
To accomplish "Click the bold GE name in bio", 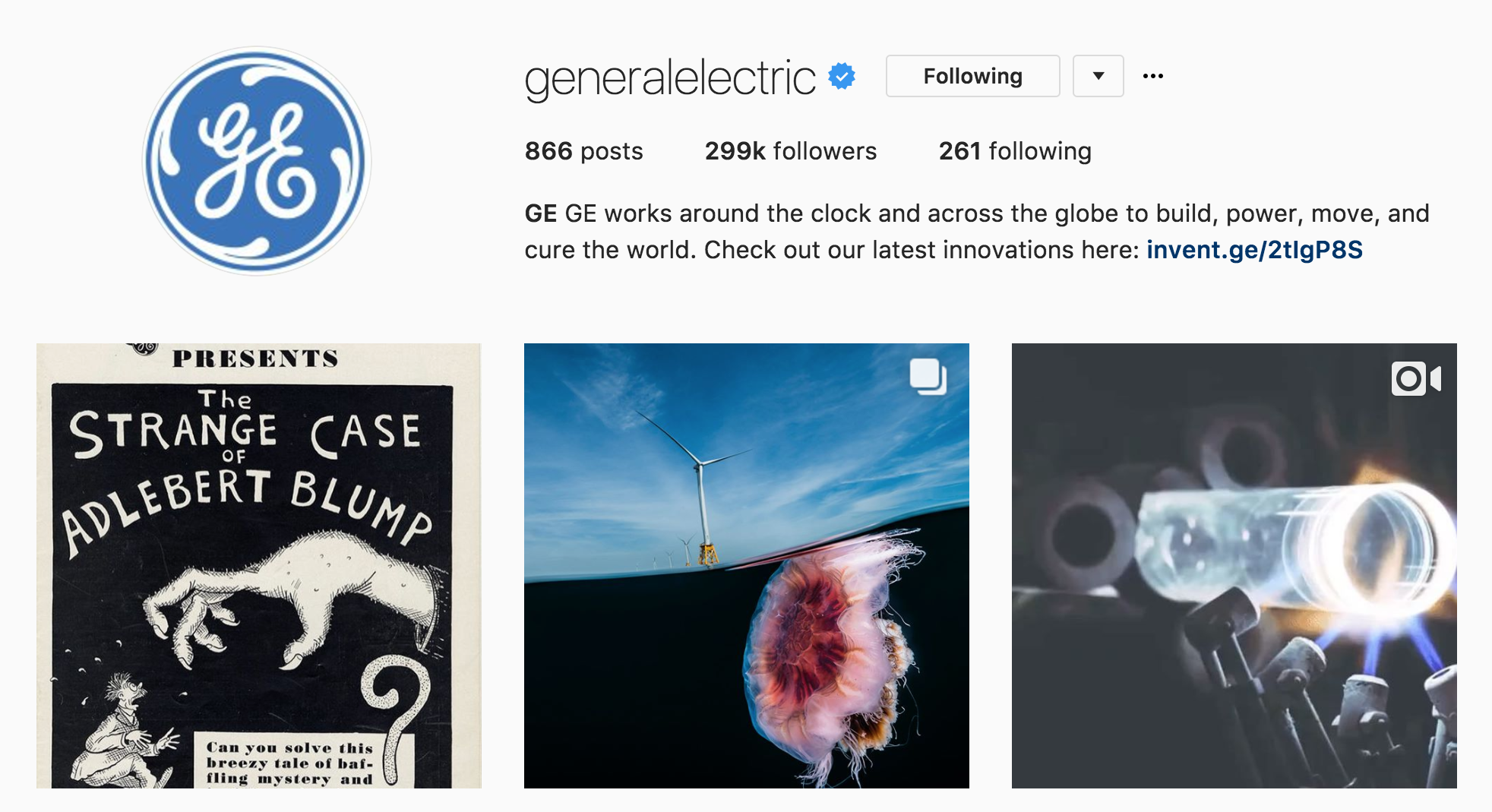I will coord(541,213).
